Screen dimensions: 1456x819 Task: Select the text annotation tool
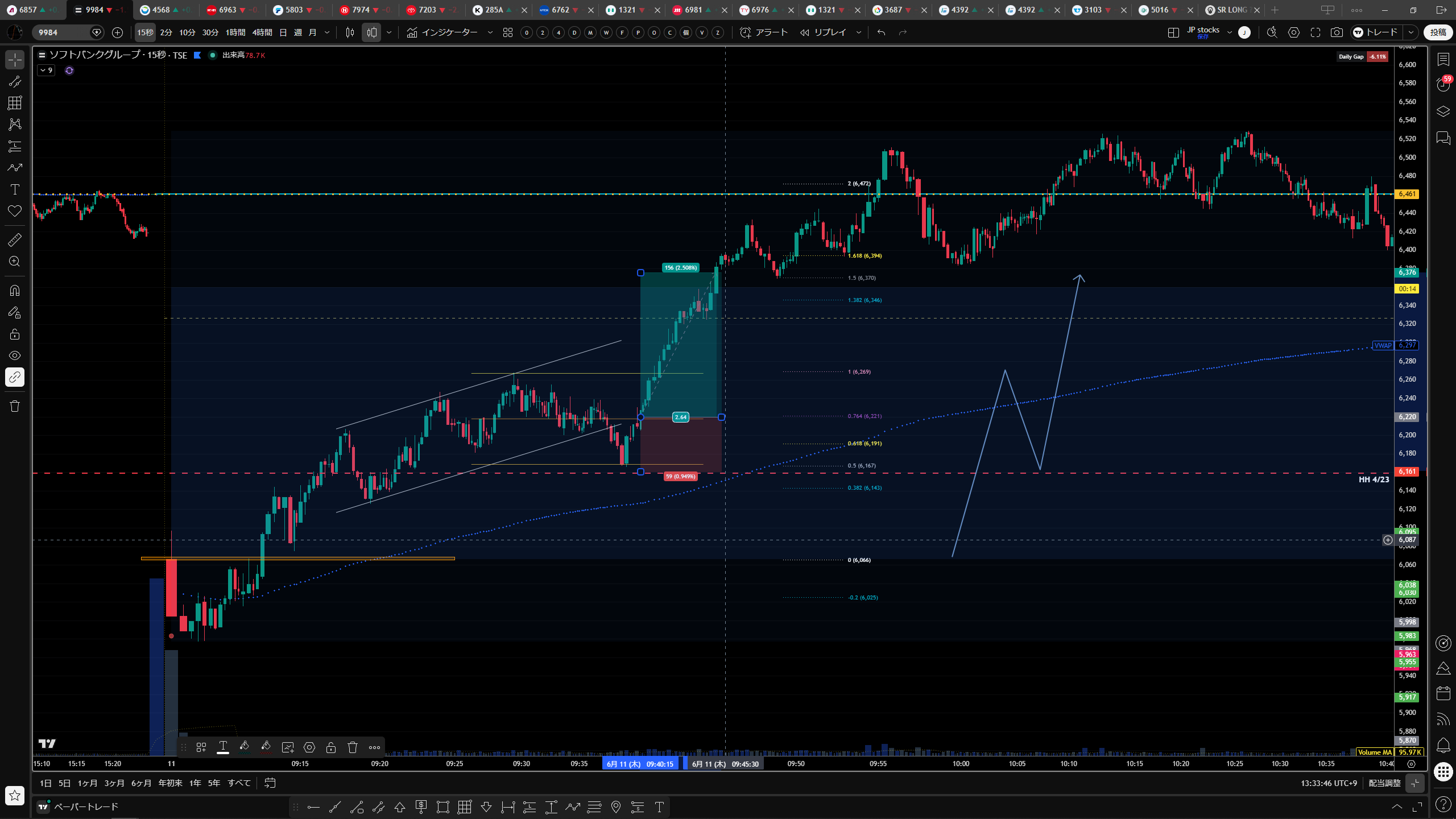click(x=15, y=189)
